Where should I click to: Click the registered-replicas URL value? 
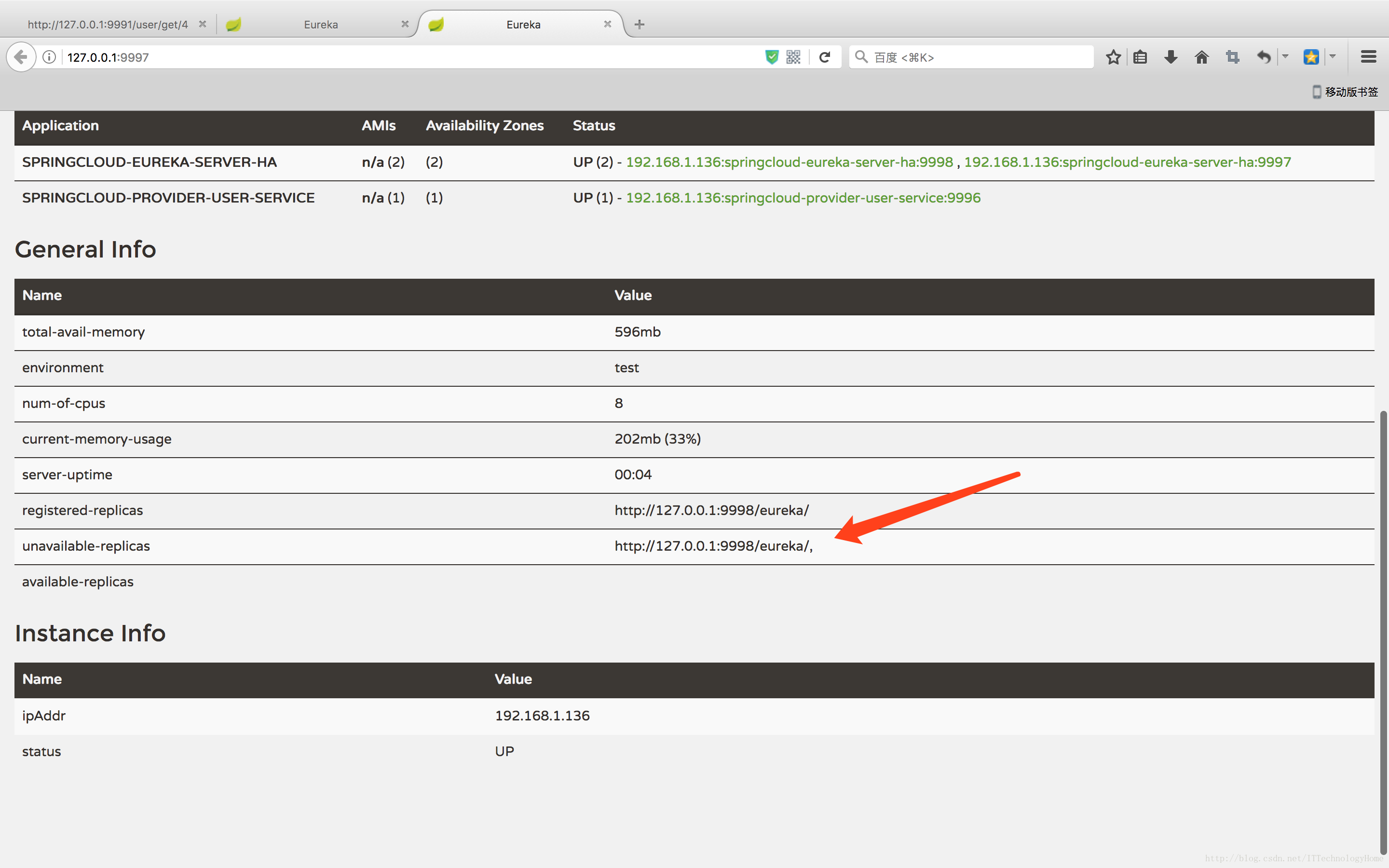[x=712, y=510]
